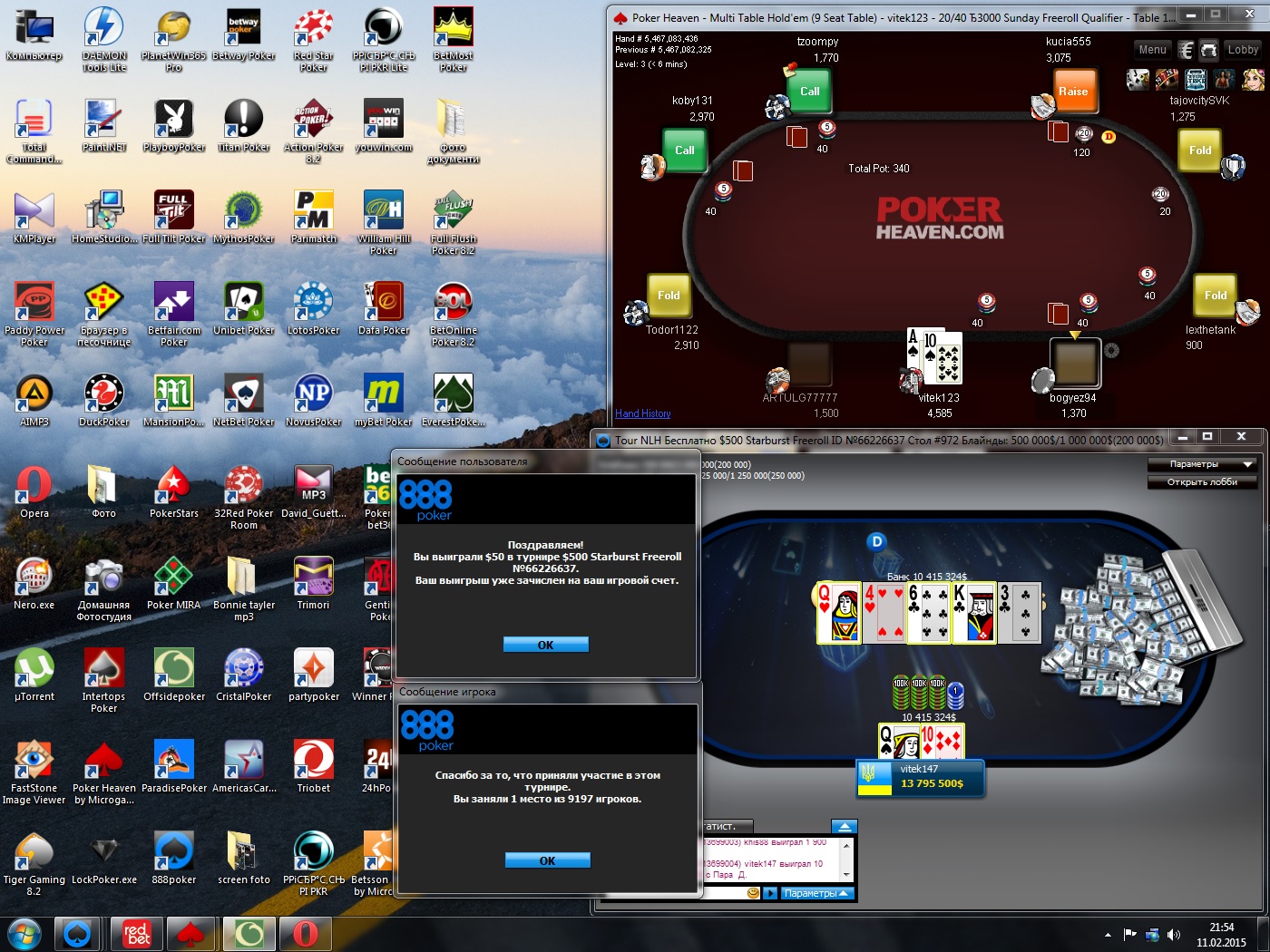The height and width of the screenshot is (952, 1270).
Task: Open the Titan Poker desktop icon
Action: pos(243,126)
